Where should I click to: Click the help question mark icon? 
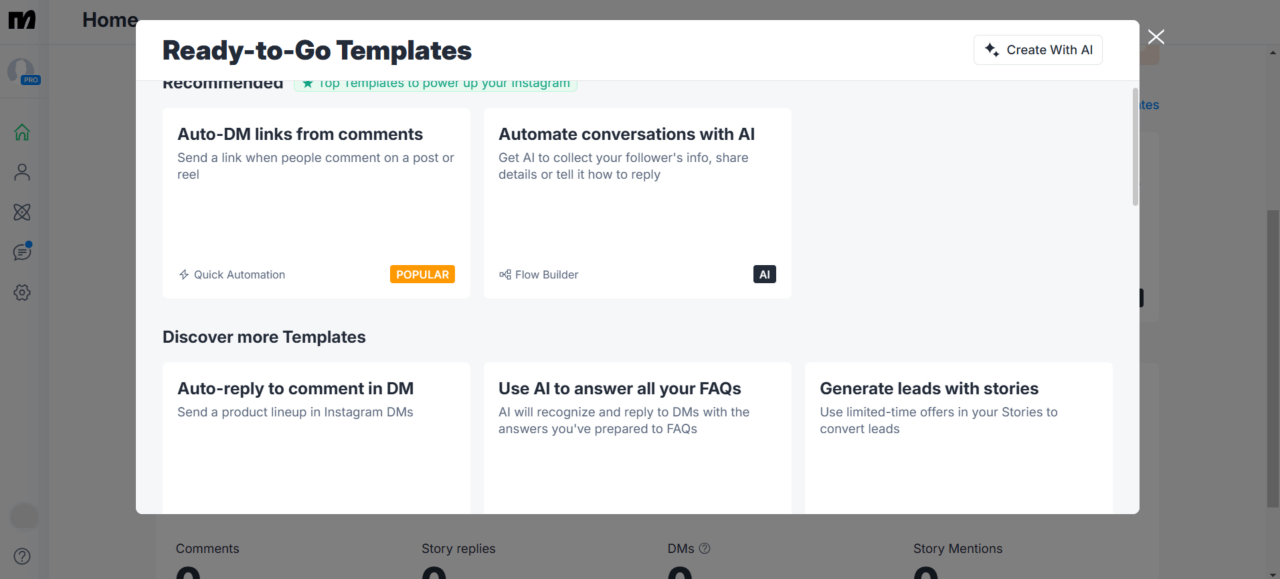22,555
